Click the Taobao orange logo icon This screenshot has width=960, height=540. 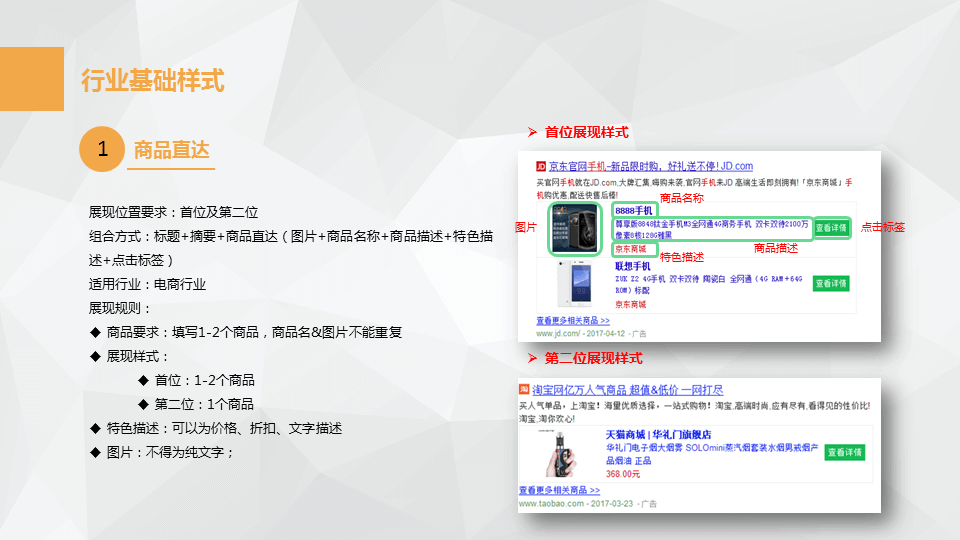[523, 389]
